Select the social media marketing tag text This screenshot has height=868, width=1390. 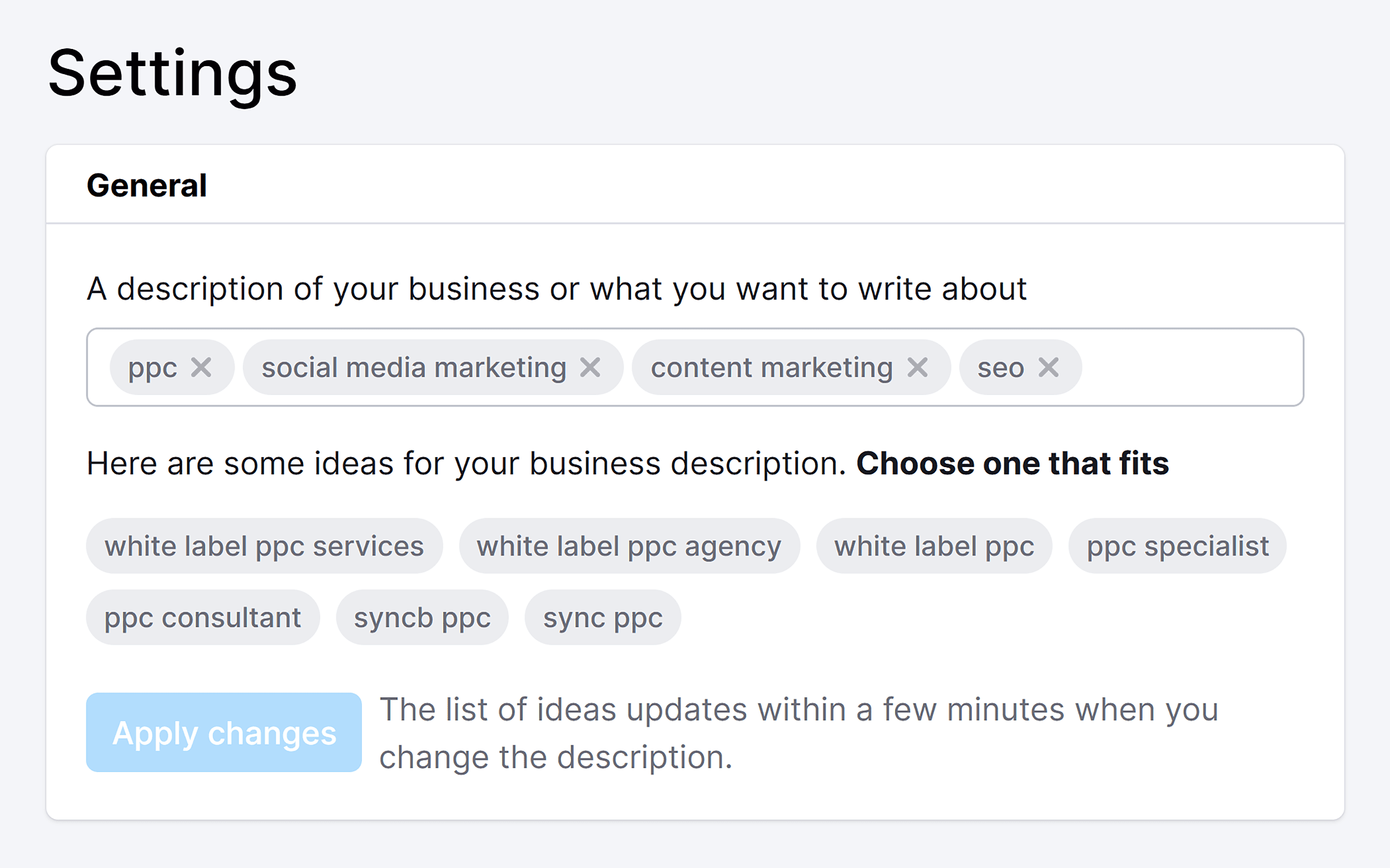414,368
